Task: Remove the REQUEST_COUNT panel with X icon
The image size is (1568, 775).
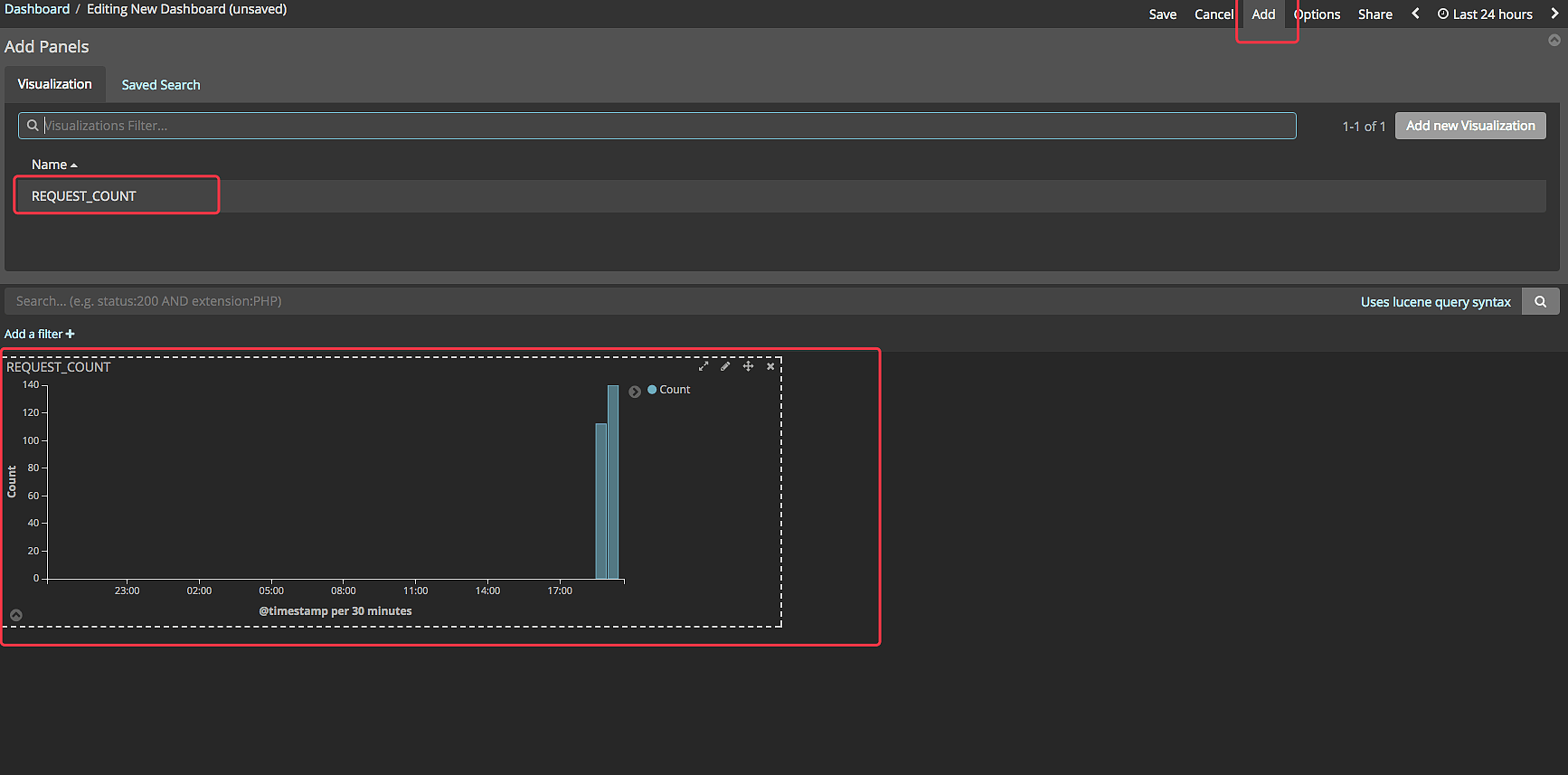Action: [770, 366]
